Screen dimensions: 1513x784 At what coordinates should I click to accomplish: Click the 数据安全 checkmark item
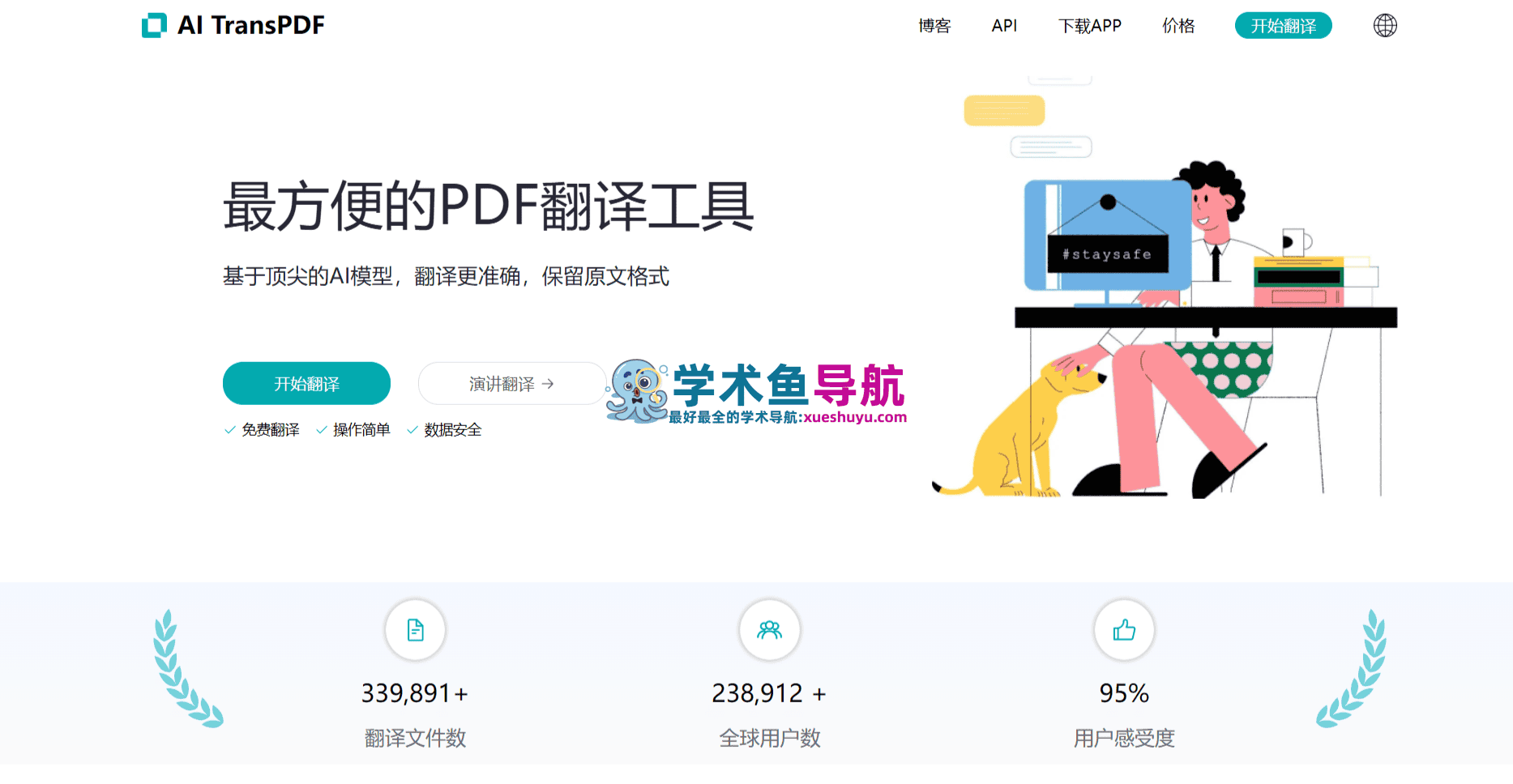click(x=444, y=430)
